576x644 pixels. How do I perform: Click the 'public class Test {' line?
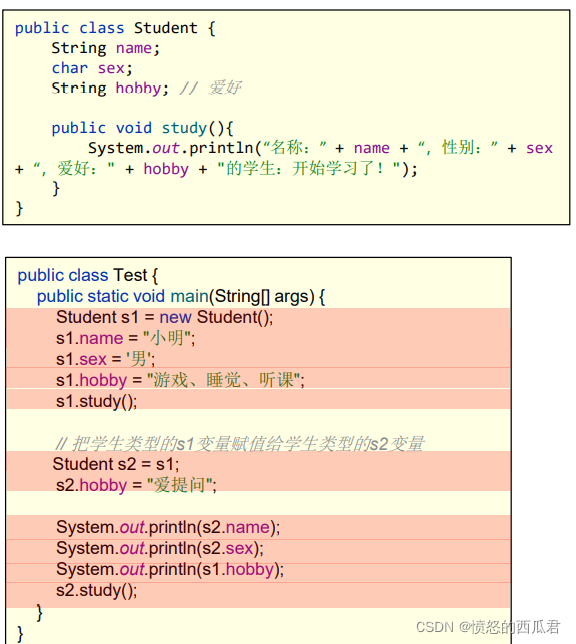click(x=88, y=275)
